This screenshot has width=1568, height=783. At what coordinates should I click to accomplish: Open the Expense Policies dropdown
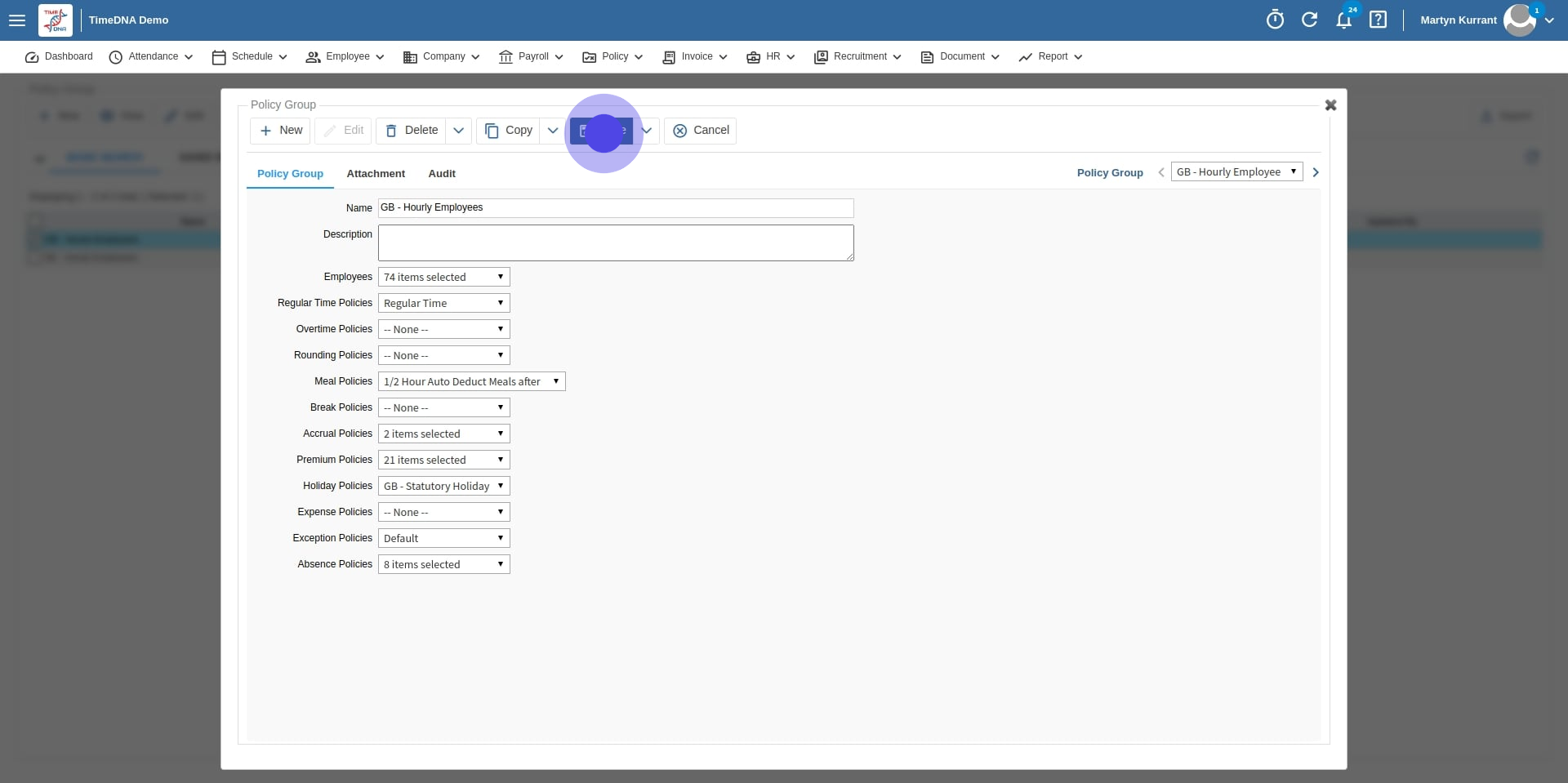(x=444, y=513)
